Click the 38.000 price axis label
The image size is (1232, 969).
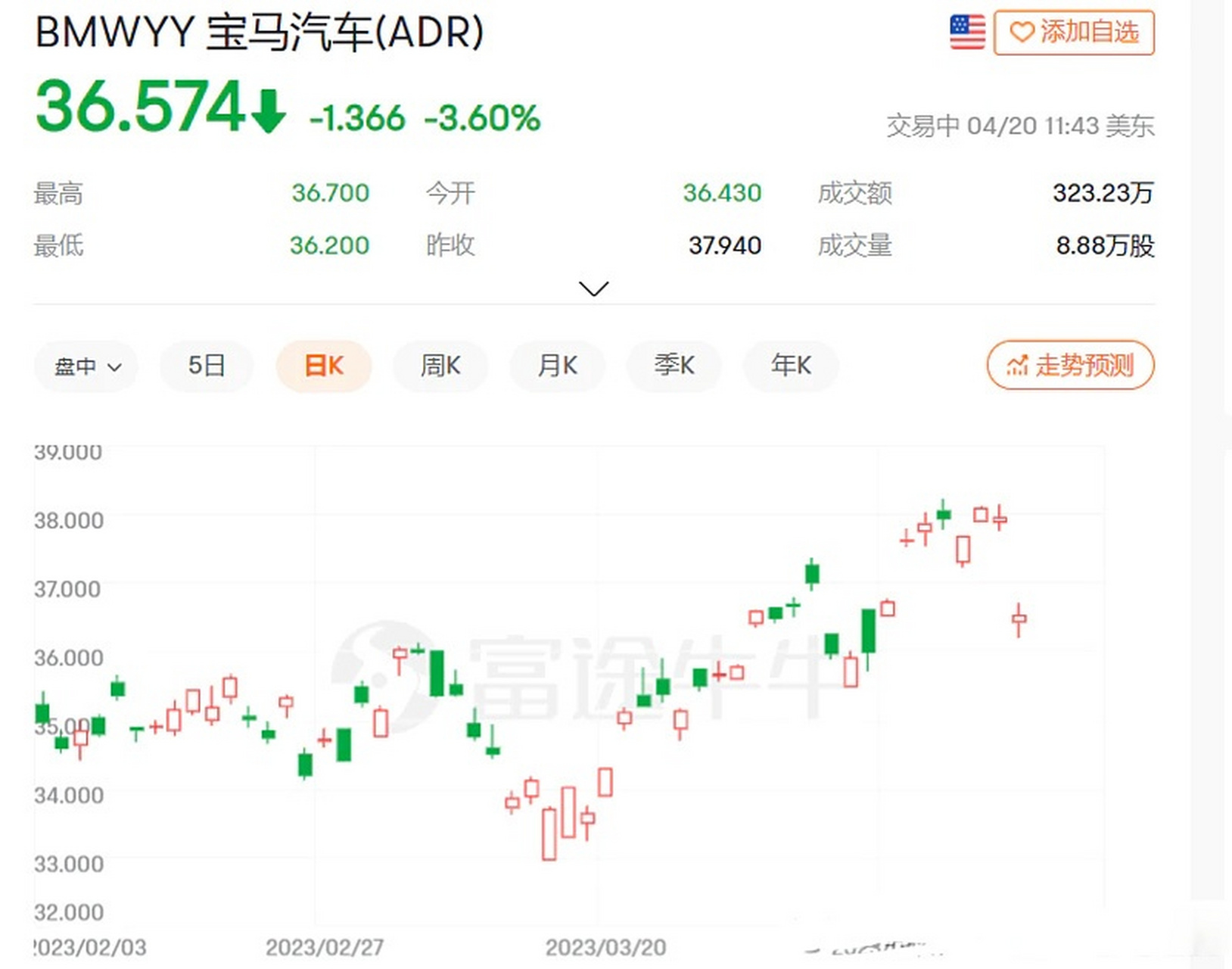(x=69, y=520)
